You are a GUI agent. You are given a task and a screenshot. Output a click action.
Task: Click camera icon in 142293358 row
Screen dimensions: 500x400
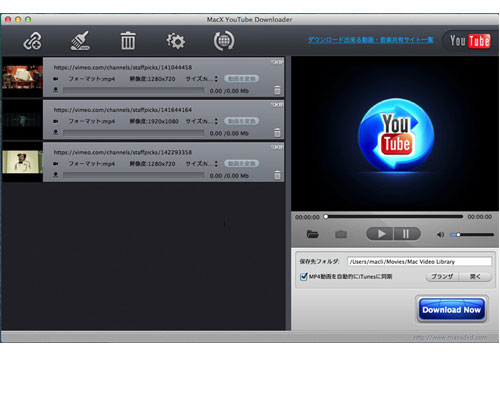56,164
